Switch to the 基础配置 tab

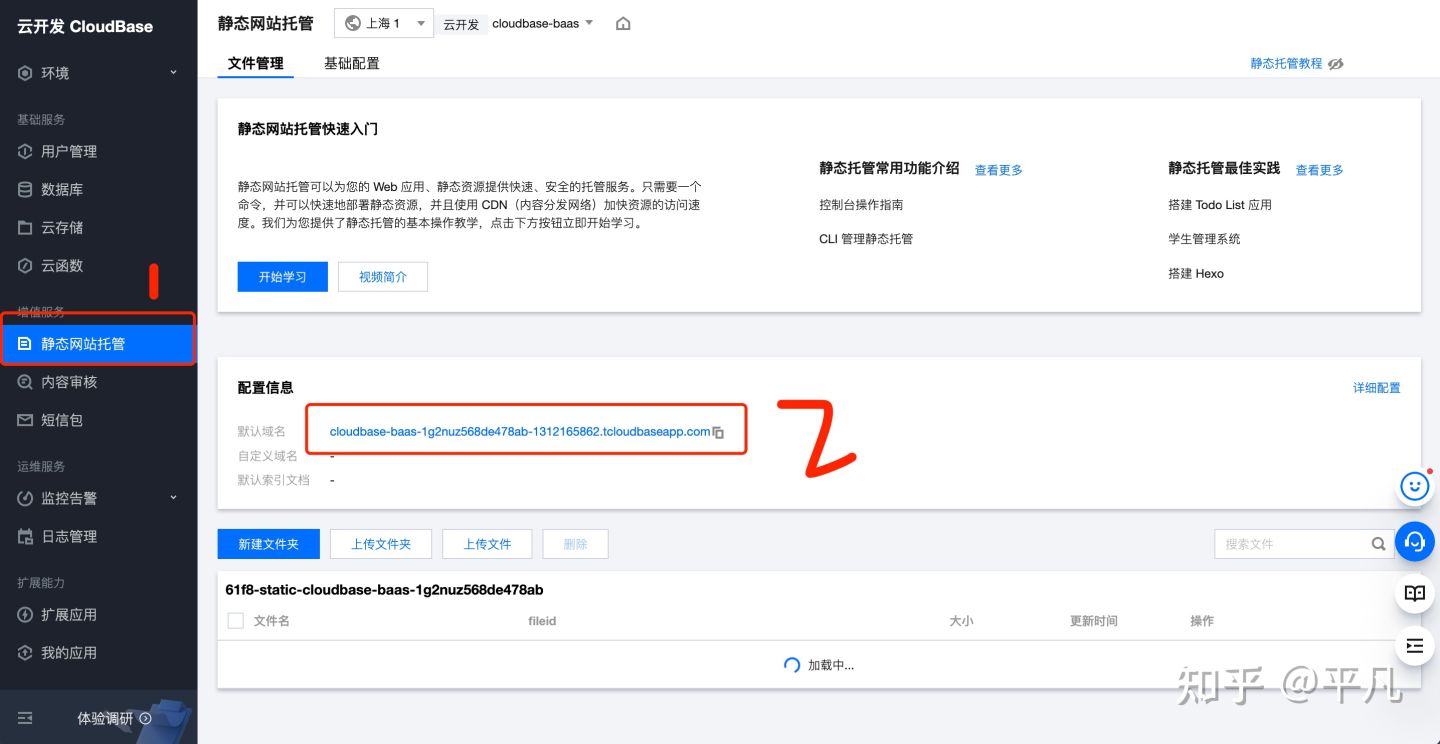click(352, 63)
